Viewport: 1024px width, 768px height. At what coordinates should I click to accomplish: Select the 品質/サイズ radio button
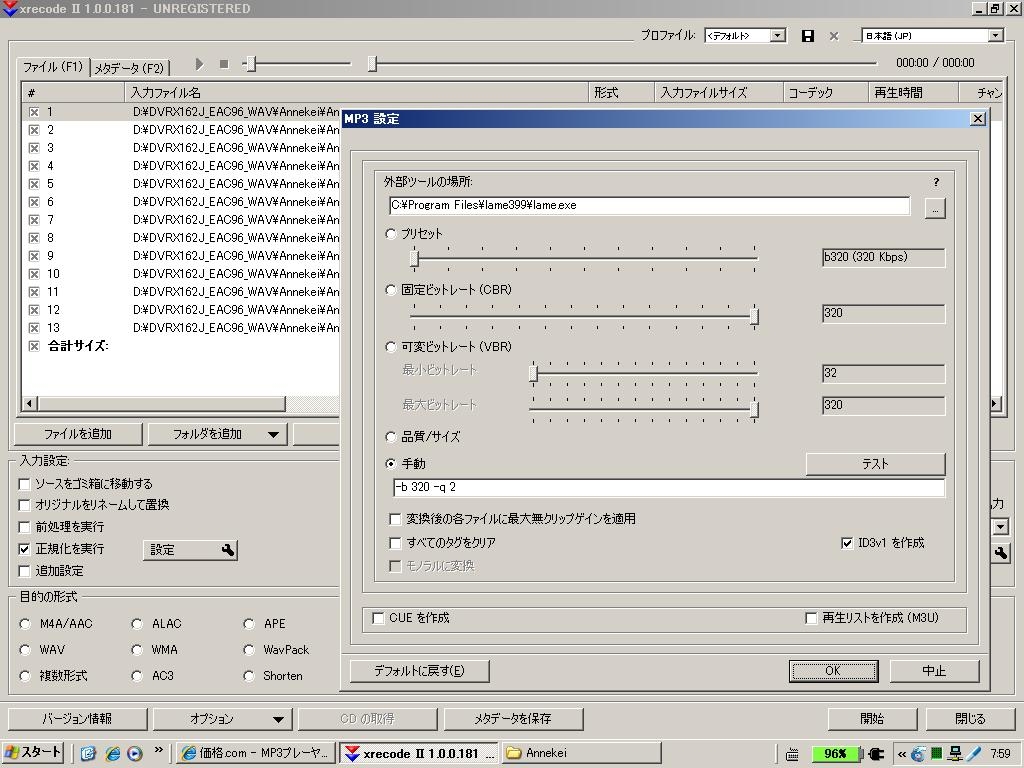coord(391,437)
